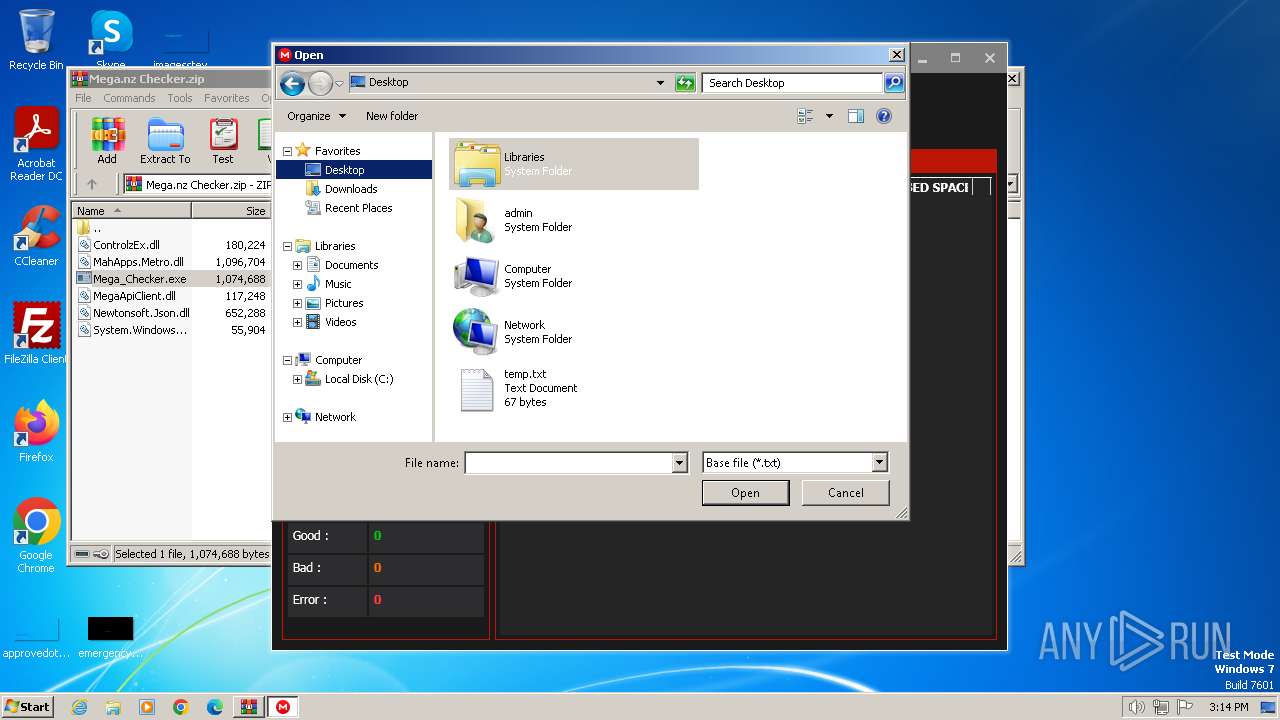This screenshot has width=1280, height=720.
Task: Click the change view icon
Action: point(805,116)
